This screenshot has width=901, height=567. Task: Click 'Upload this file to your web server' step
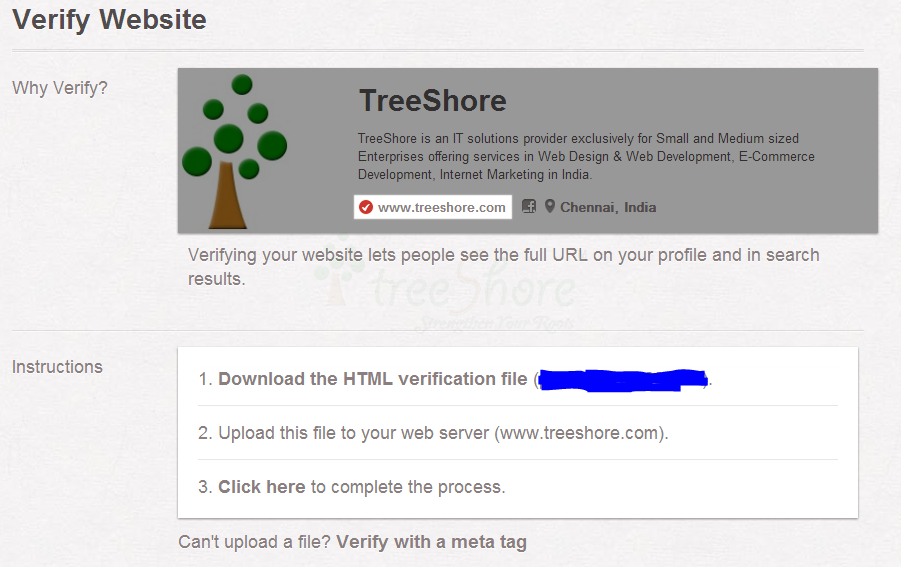pyautogui.click(x=433, y=433)
